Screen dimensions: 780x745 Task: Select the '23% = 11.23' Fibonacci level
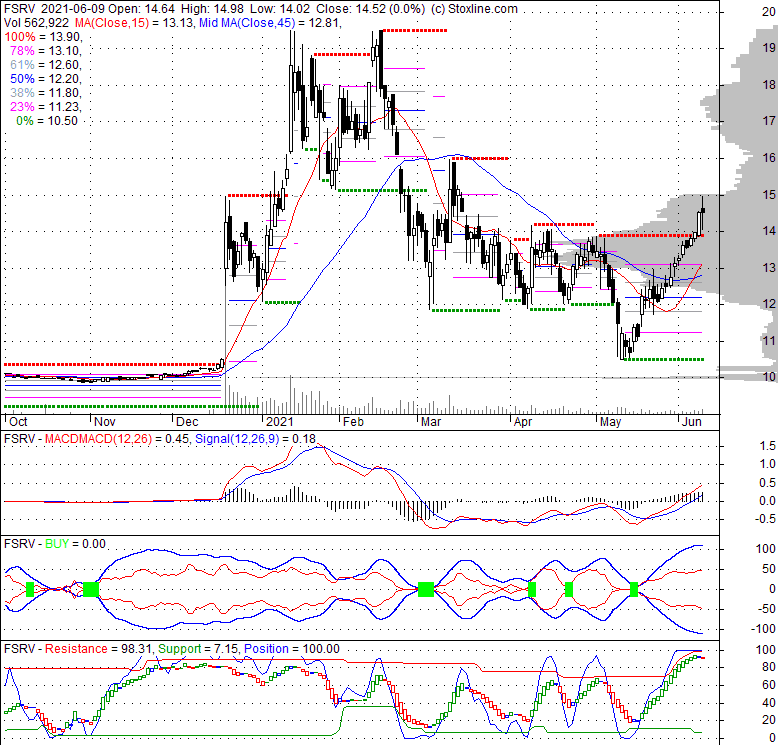46,106
